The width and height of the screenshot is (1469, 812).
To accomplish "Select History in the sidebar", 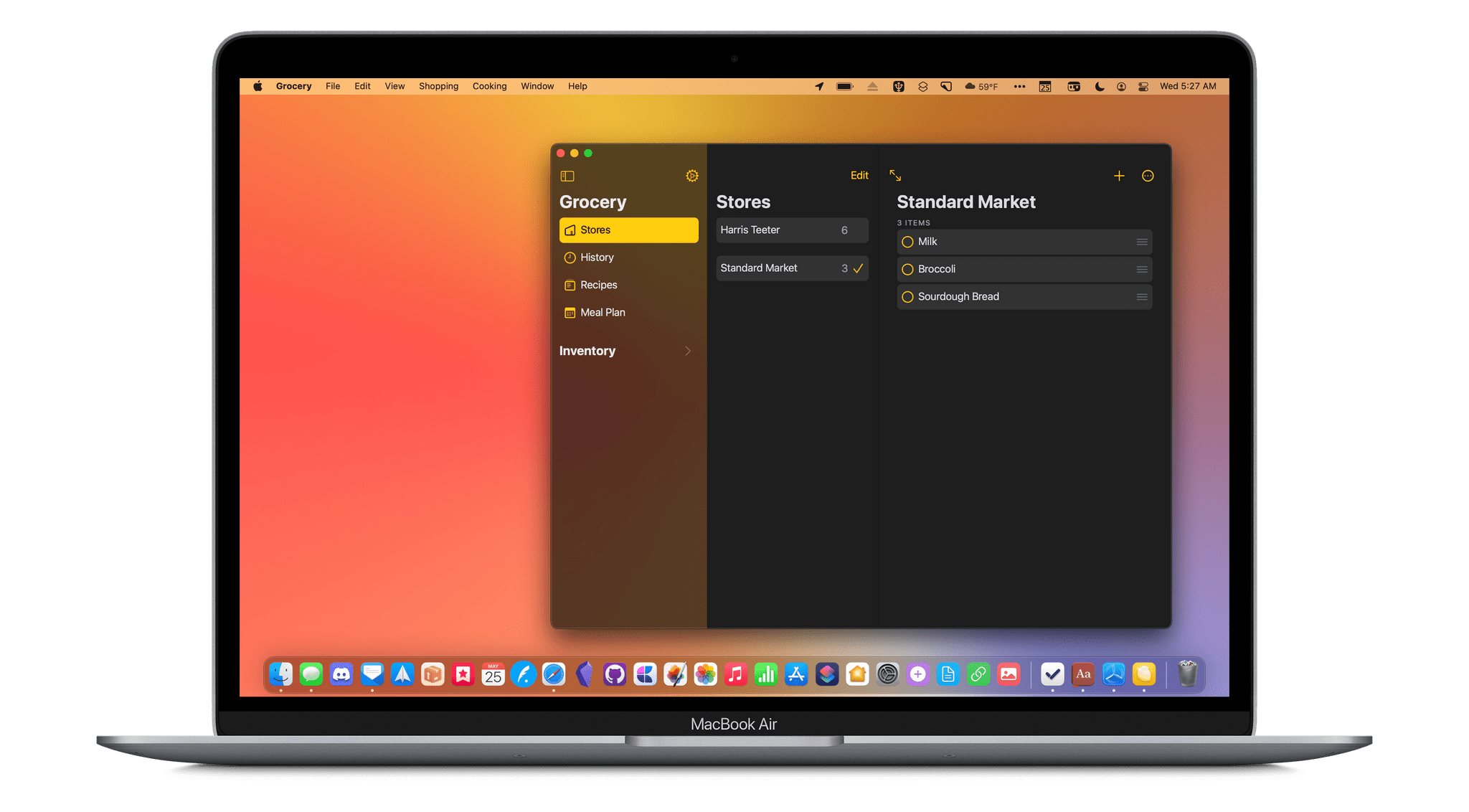I will [628, 258].
